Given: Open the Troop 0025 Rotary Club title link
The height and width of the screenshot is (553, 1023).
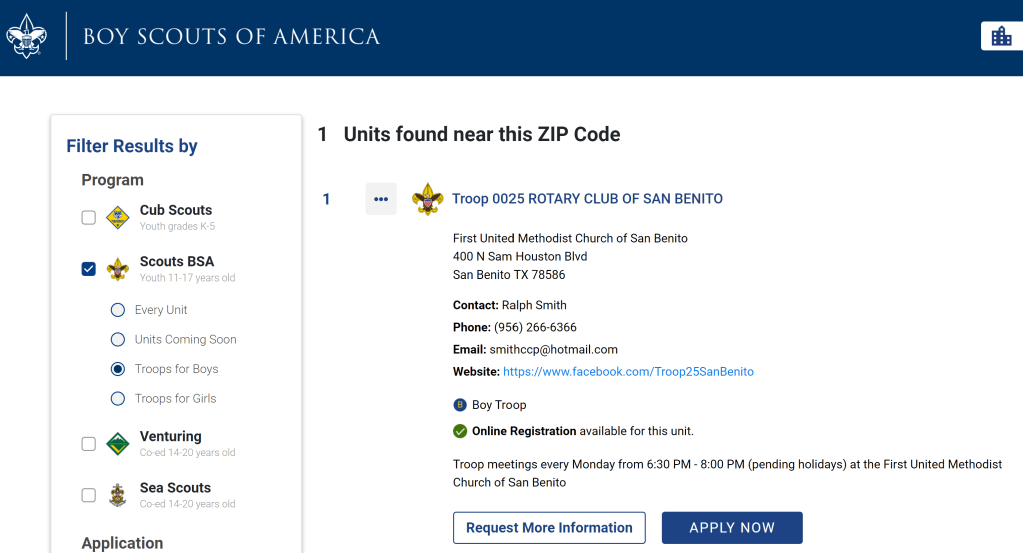Looking at the screenshot, I should click(587, 199).
